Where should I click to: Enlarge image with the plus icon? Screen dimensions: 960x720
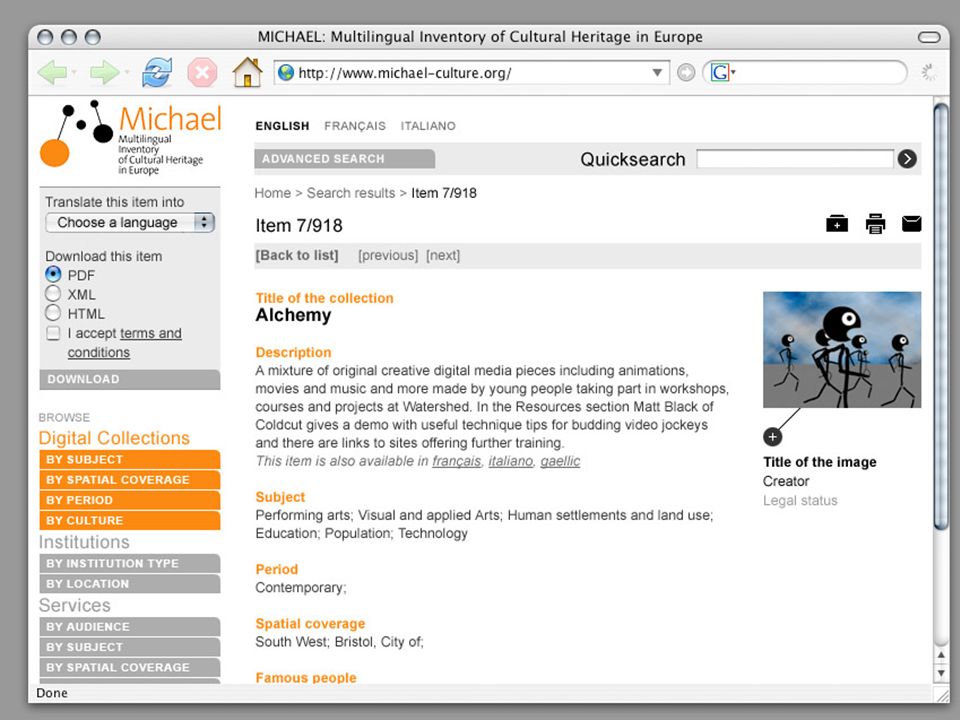[773, 437]
